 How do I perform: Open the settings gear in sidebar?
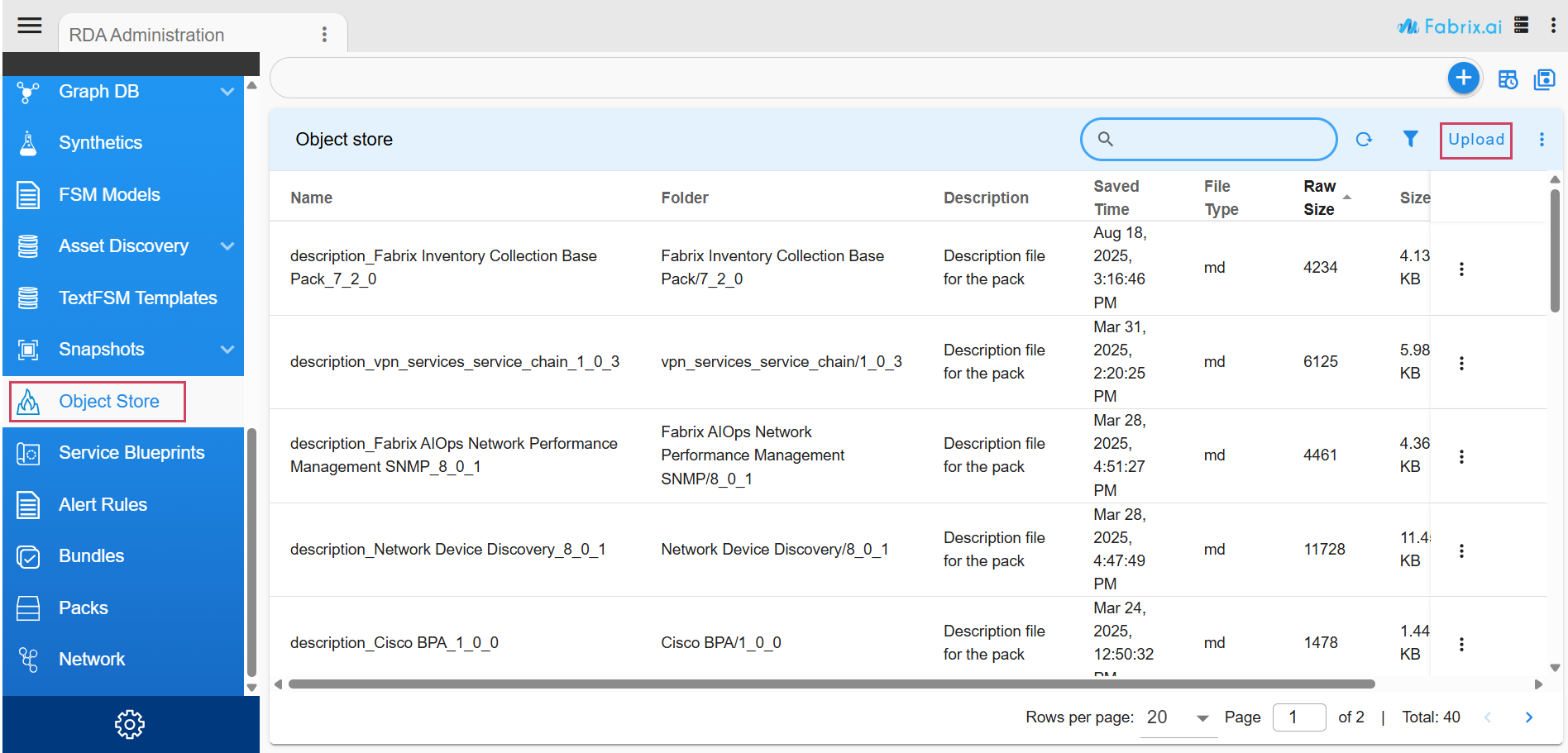point(129,724)
